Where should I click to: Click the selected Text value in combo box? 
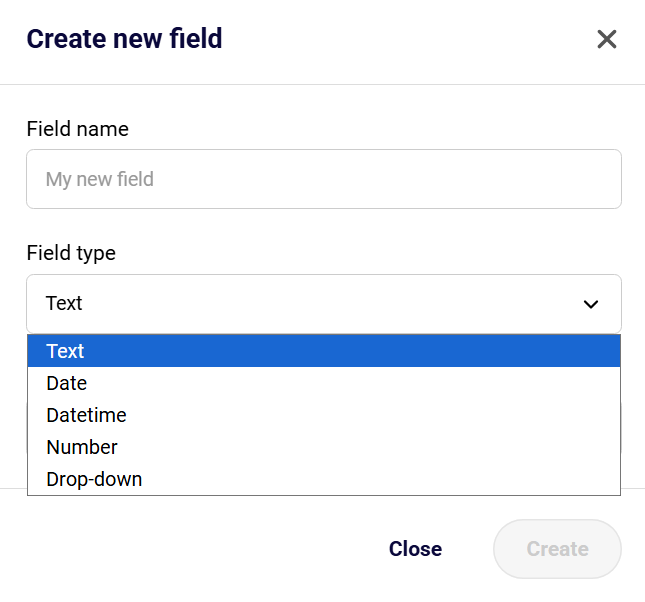[x=64, y=303]
